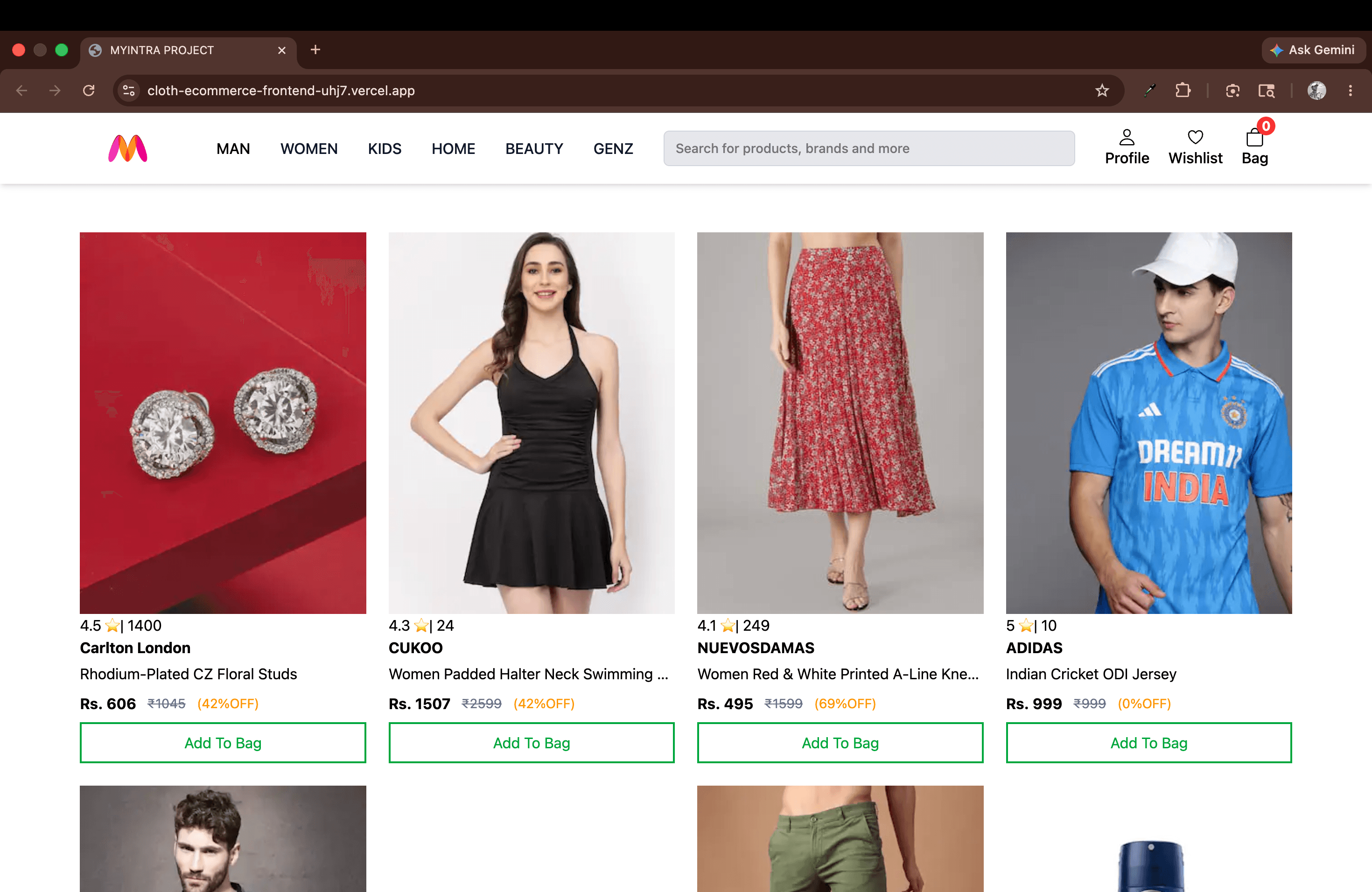Image resolution: width=1372 pixels, height=892 pixels.
Task: Open the BEAUTY category
Action: (x=534, y=149)
